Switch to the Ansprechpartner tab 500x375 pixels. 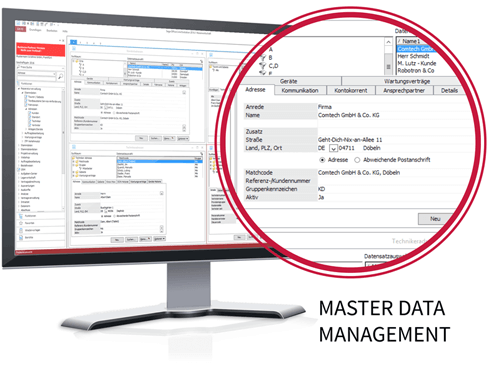(404, 90)
